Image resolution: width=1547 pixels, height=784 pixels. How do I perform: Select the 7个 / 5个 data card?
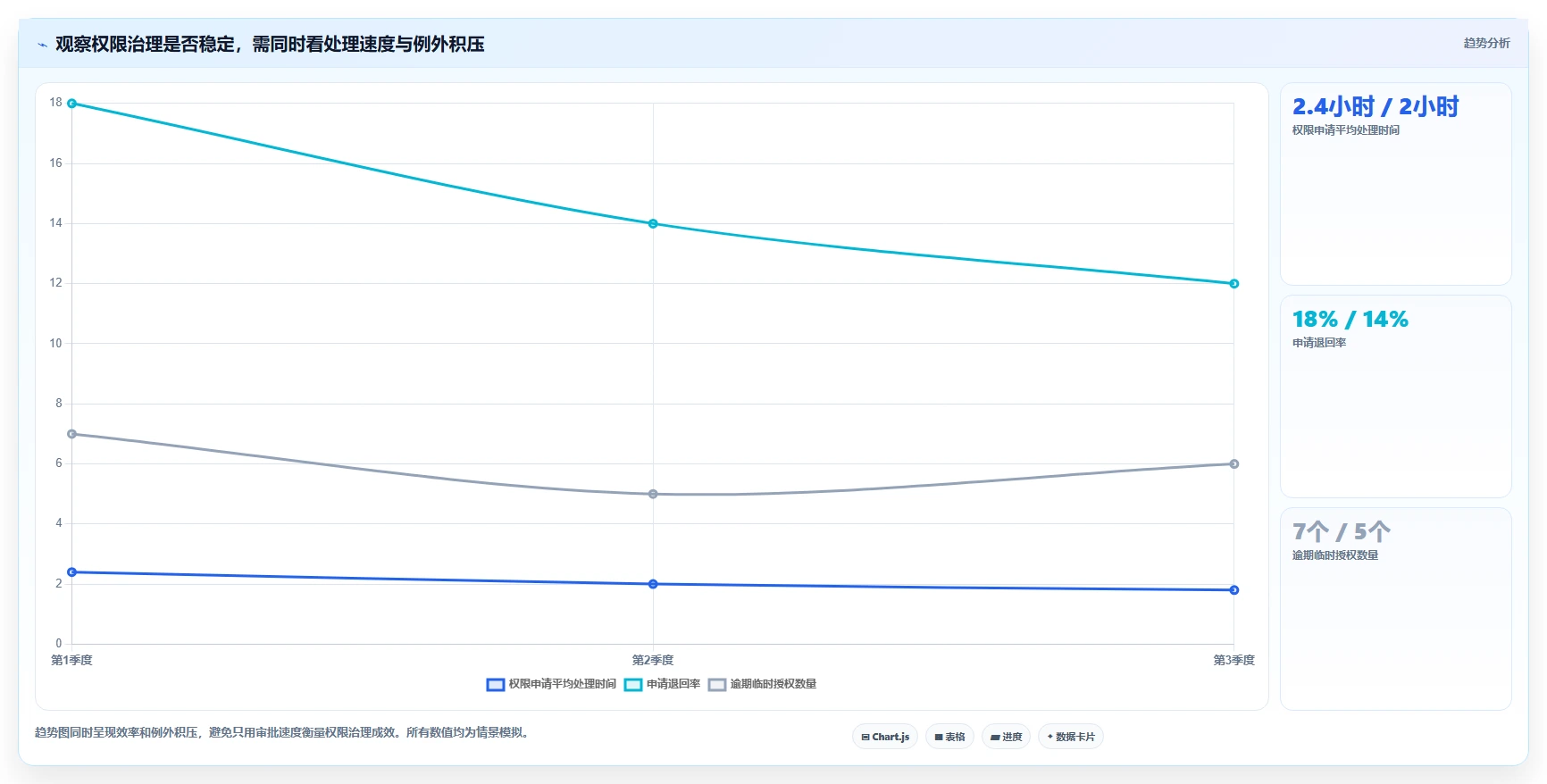pos(1395,609)
